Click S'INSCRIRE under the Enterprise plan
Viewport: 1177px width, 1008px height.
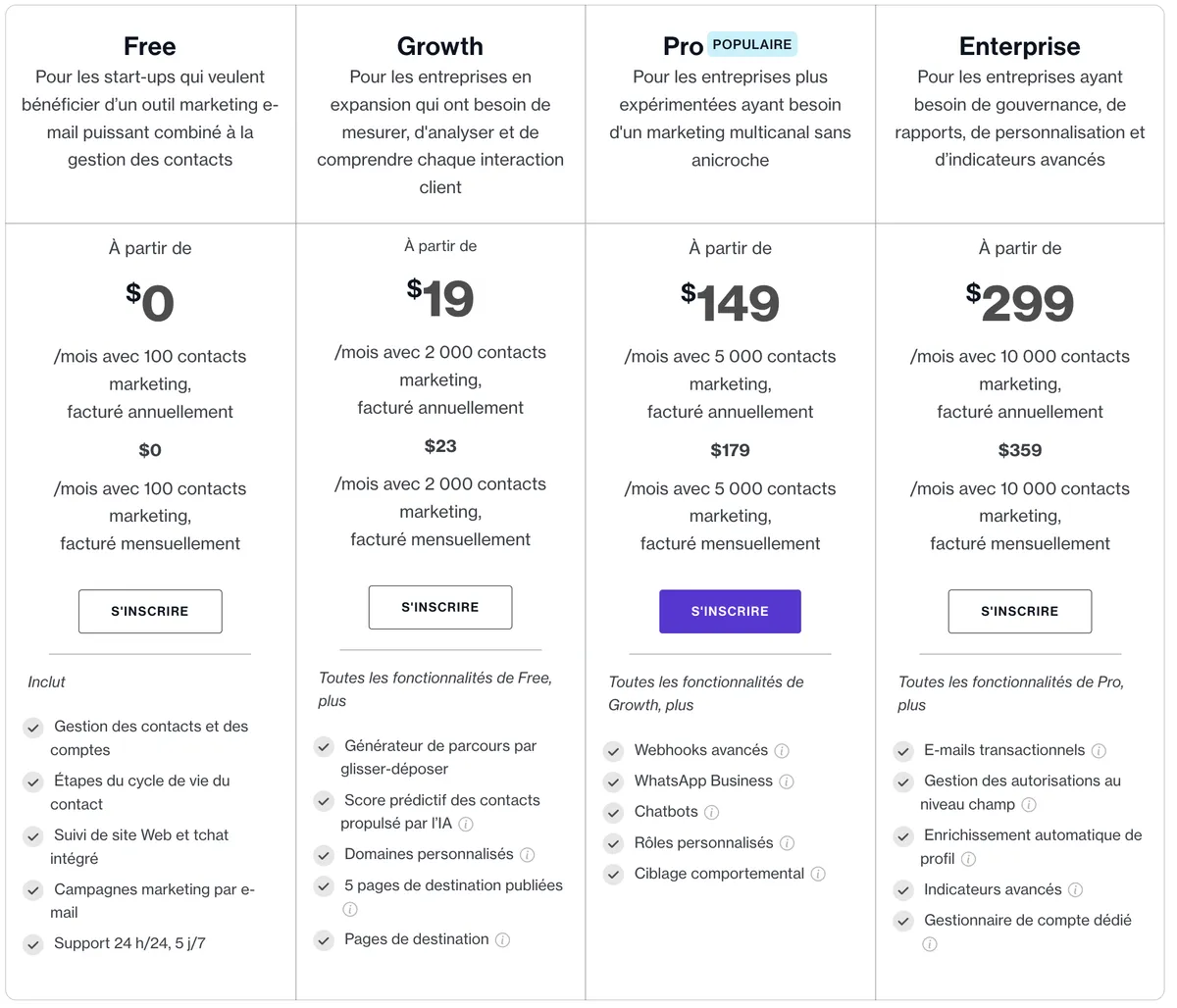pyautogui.click(x=1020, y=611)
